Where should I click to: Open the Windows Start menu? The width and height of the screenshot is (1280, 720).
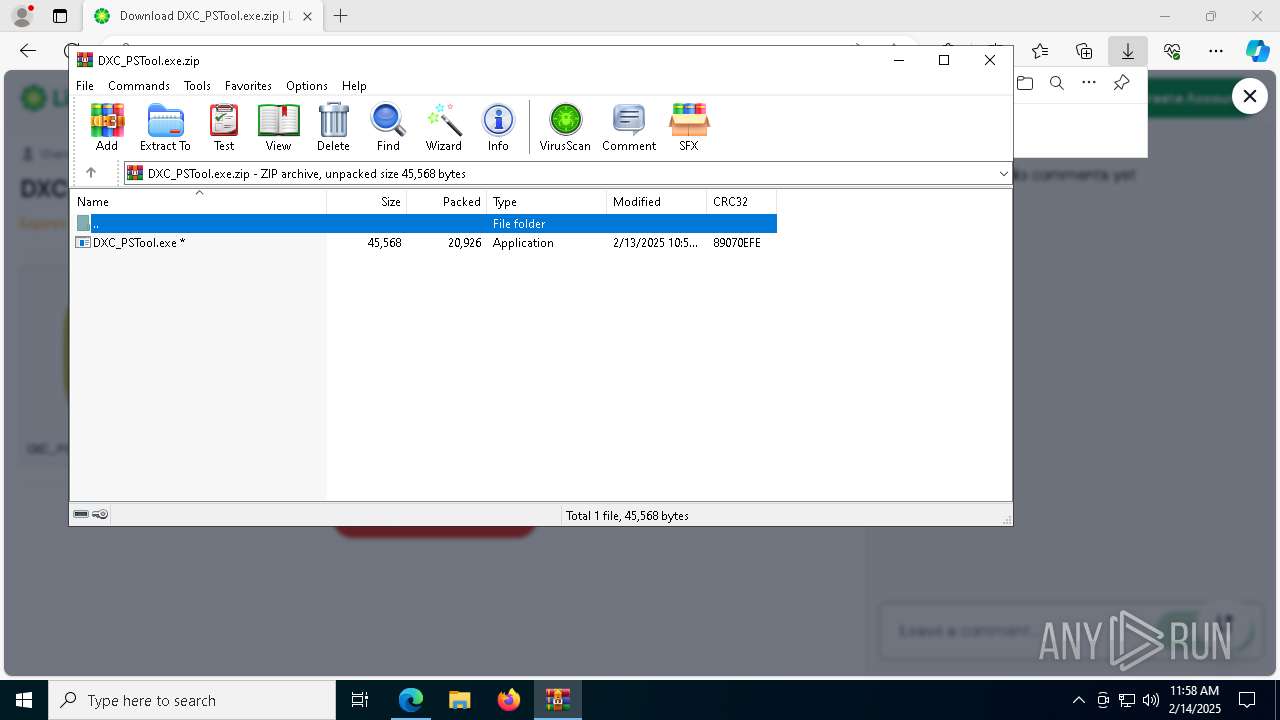24,700
